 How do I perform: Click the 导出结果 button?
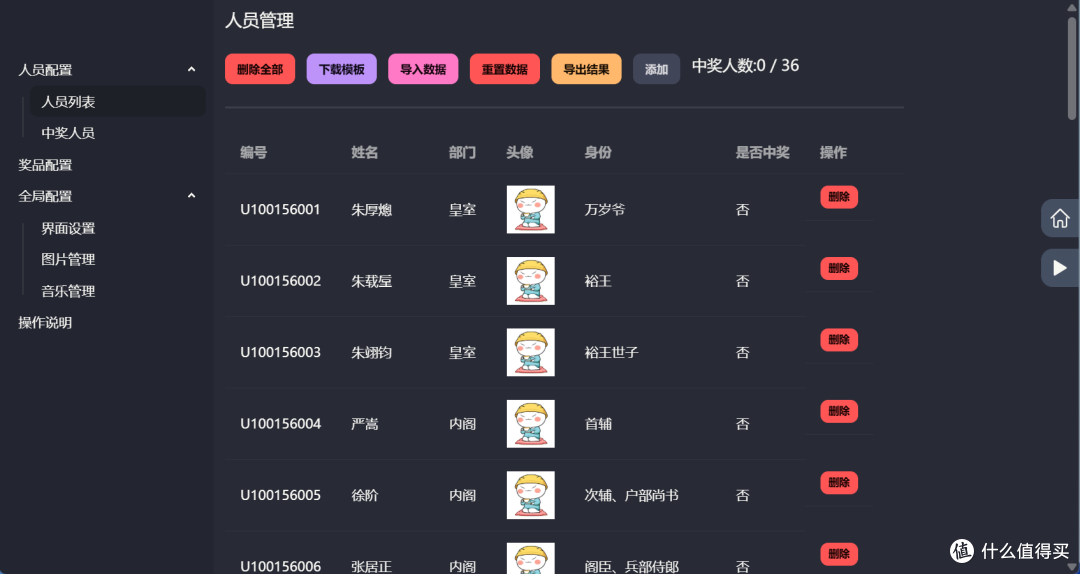(586, 69)
